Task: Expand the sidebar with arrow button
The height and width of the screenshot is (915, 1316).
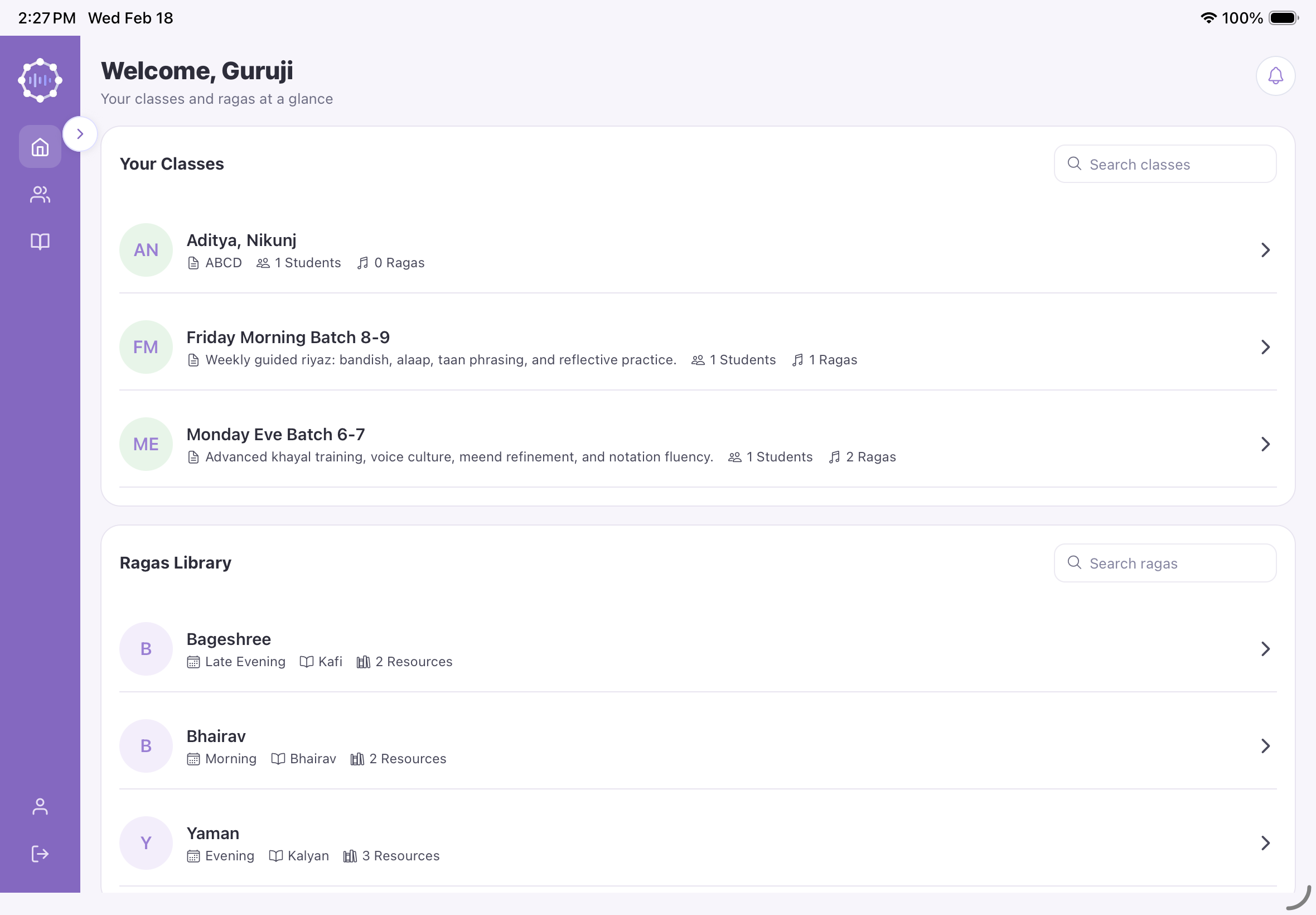Action: click(80, 134)
